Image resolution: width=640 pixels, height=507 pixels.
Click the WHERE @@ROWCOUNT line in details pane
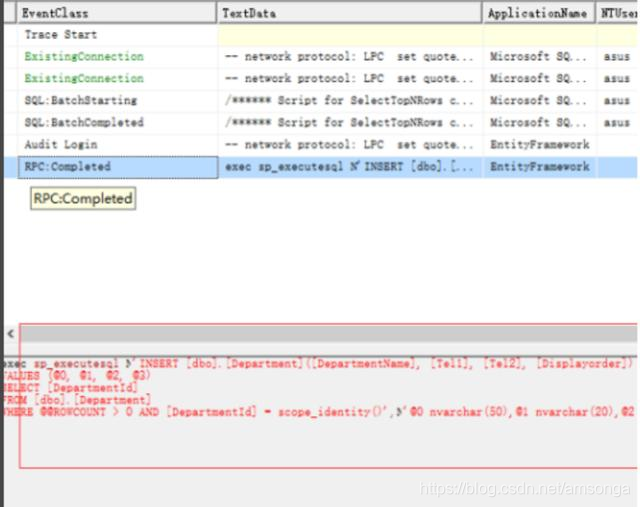[x=318, y=412]
